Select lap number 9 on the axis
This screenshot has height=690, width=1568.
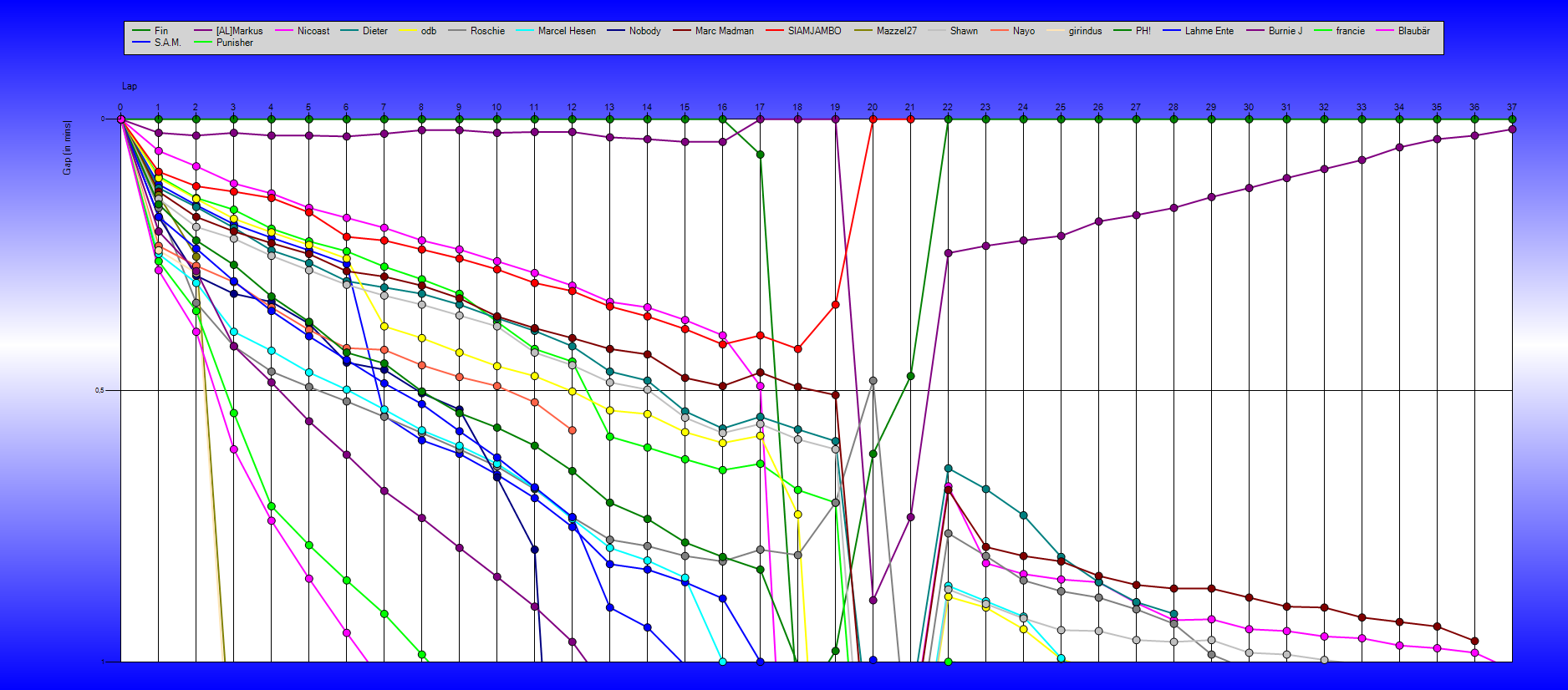tap(459, 107)
